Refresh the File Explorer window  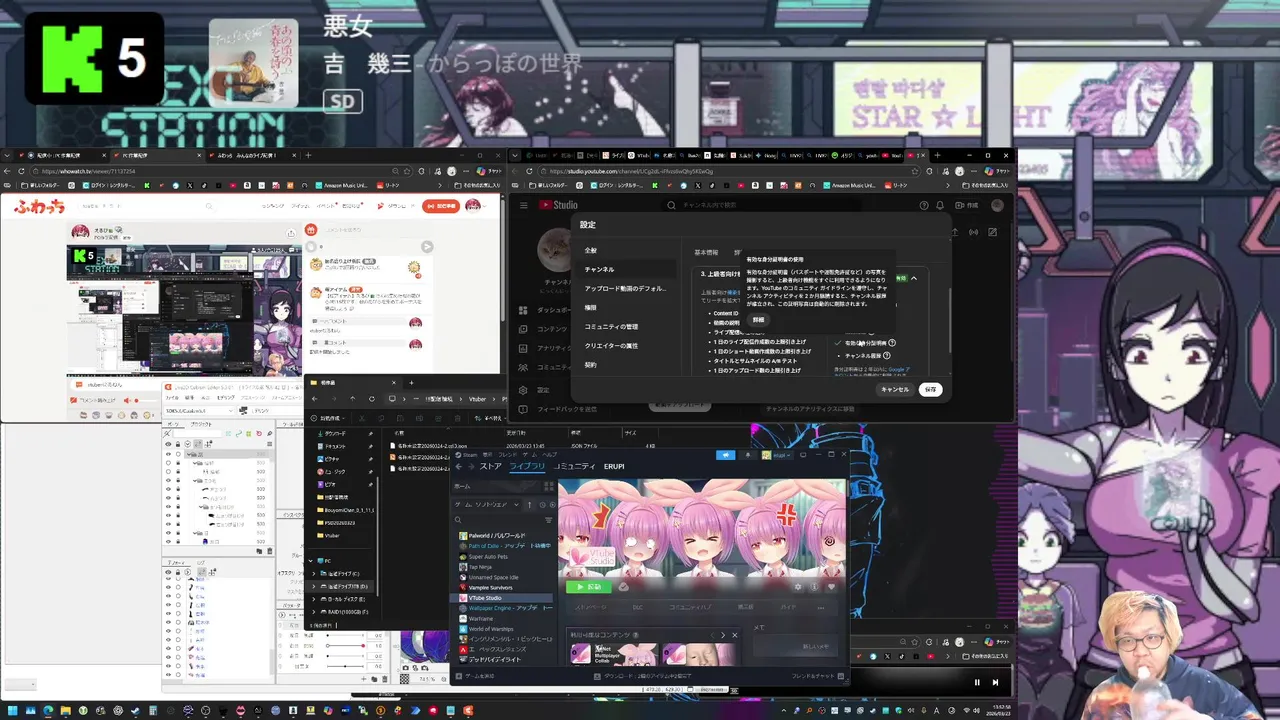point(372,398)
